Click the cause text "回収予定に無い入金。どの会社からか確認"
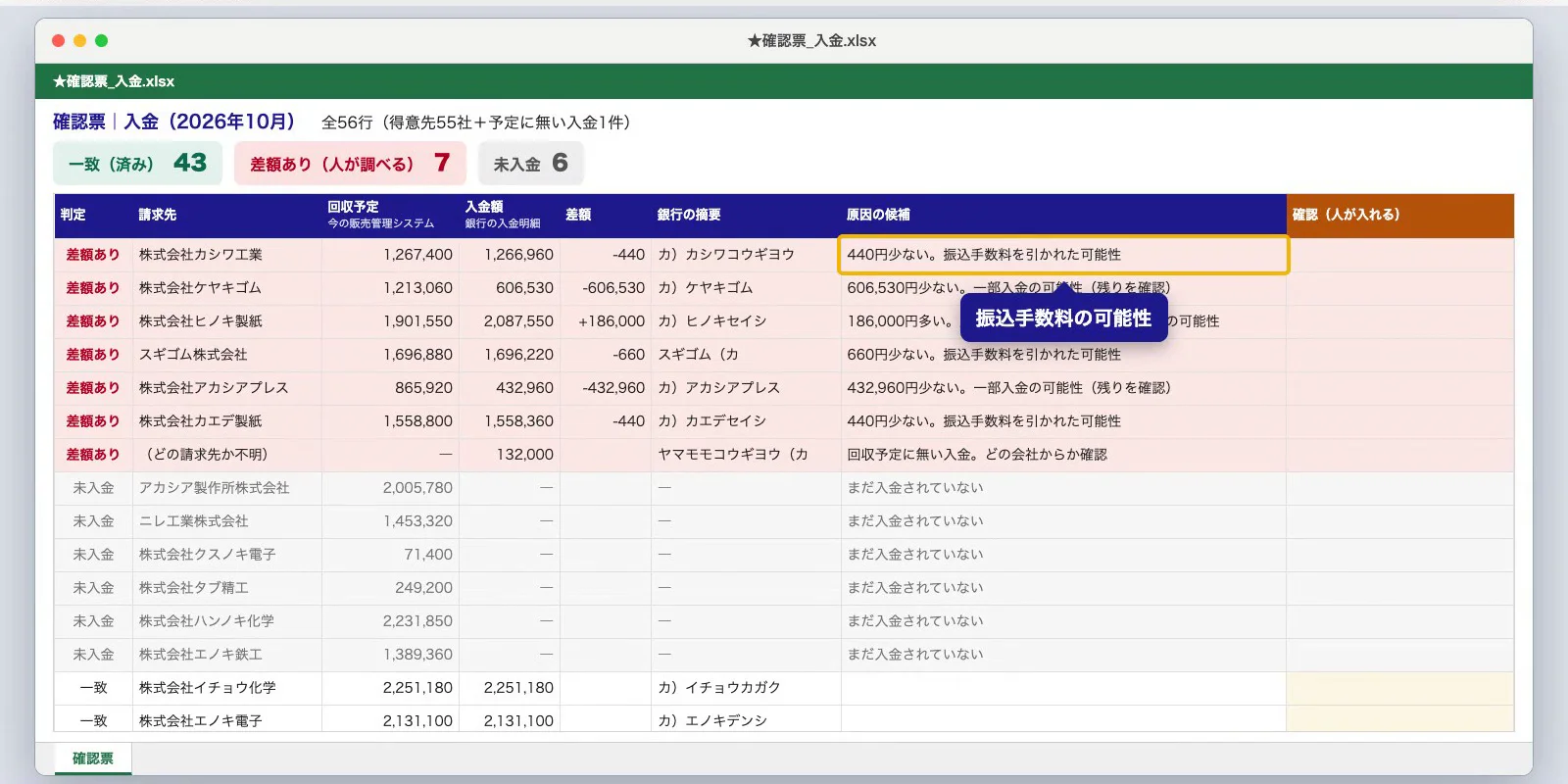 [x=977, y=455]
